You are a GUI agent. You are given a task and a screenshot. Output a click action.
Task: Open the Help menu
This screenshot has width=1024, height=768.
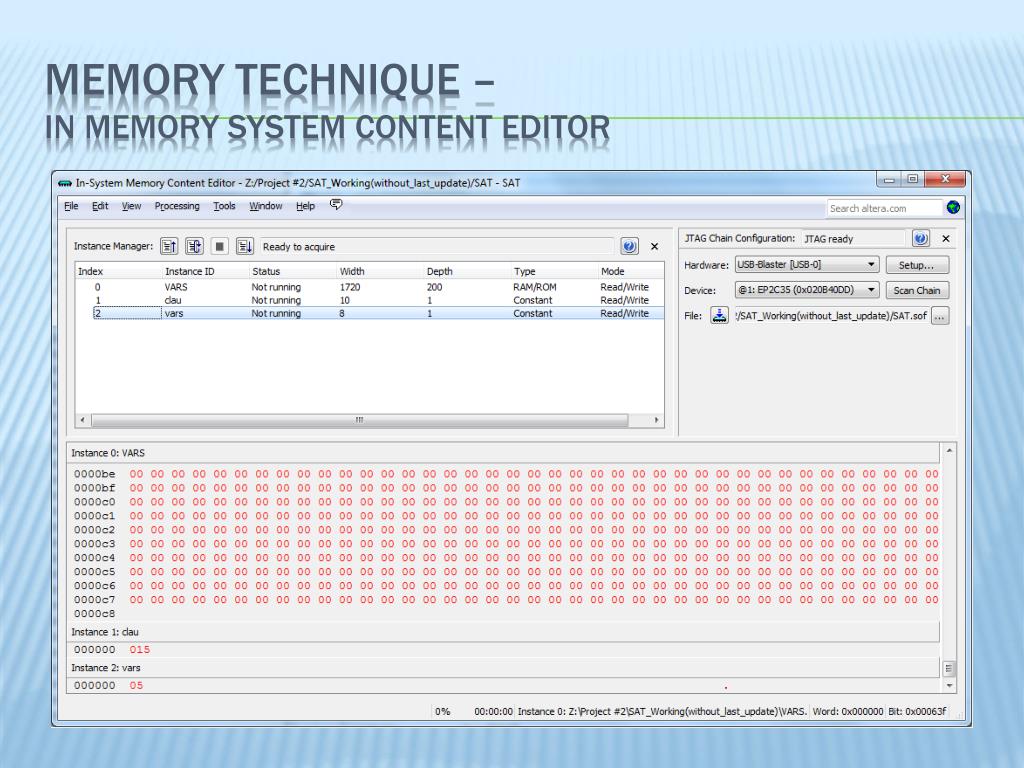(x=305, y=206)
